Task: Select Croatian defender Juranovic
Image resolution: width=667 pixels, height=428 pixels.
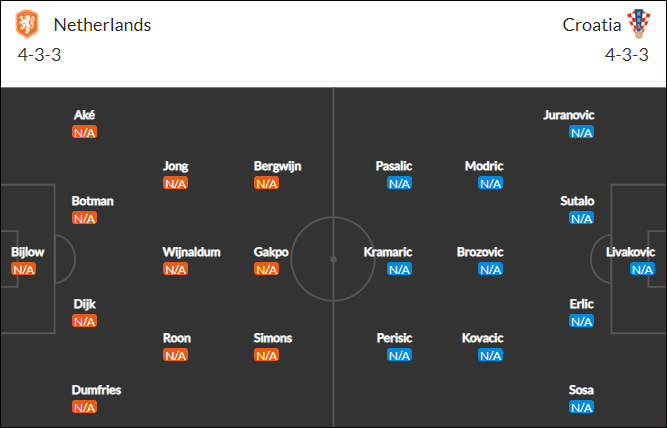Action: click(x=568, y=115)
